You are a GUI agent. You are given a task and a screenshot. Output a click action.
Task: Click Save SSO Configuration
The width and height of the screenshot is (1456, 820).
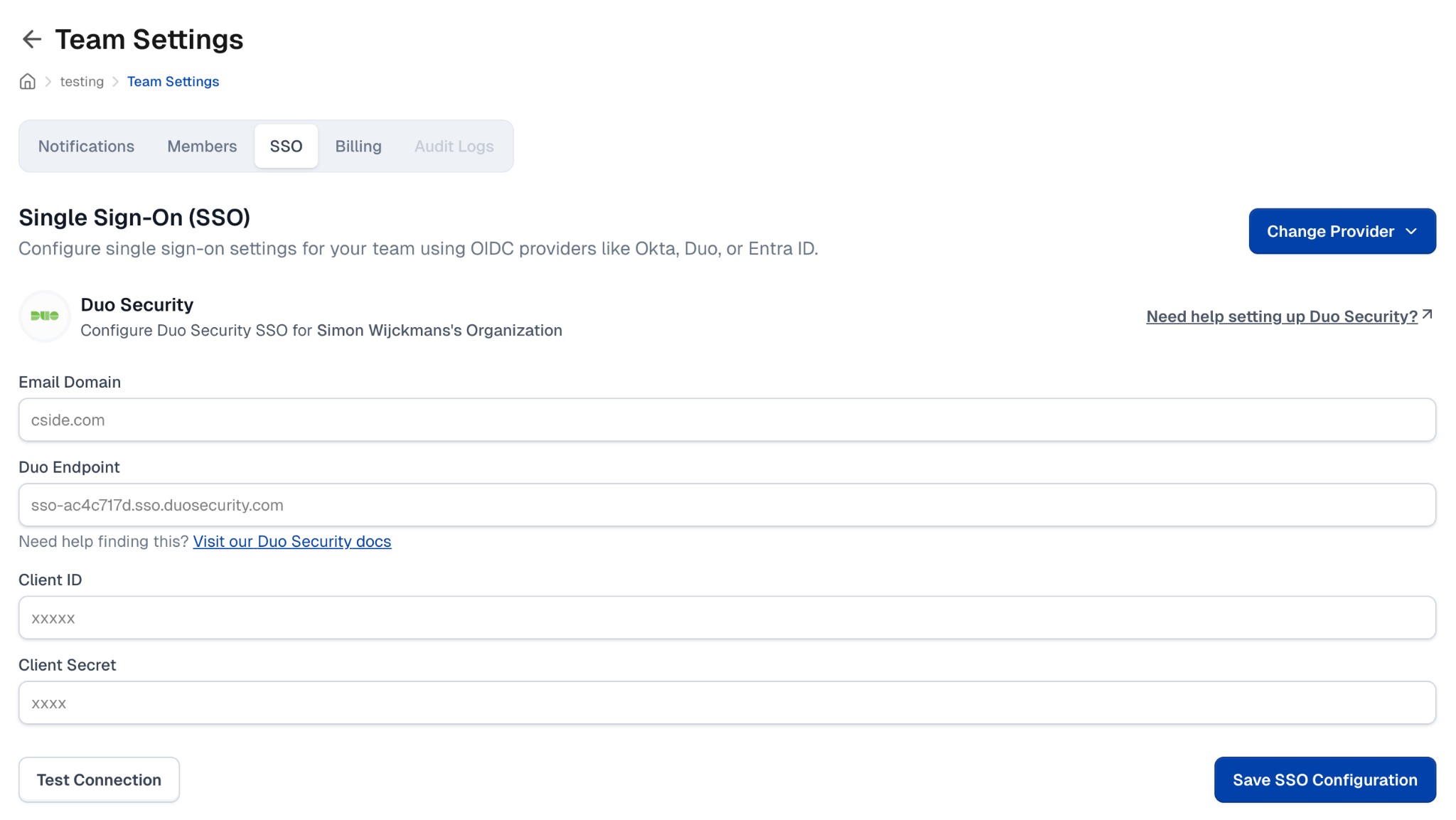[x=1324, y=779]
